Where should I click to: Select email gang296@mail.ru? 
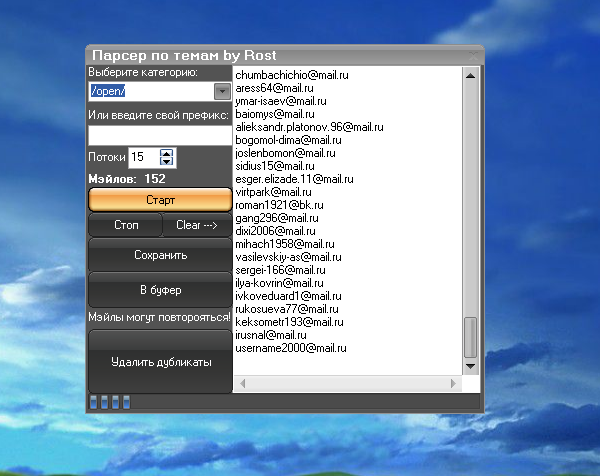point(277,218)
